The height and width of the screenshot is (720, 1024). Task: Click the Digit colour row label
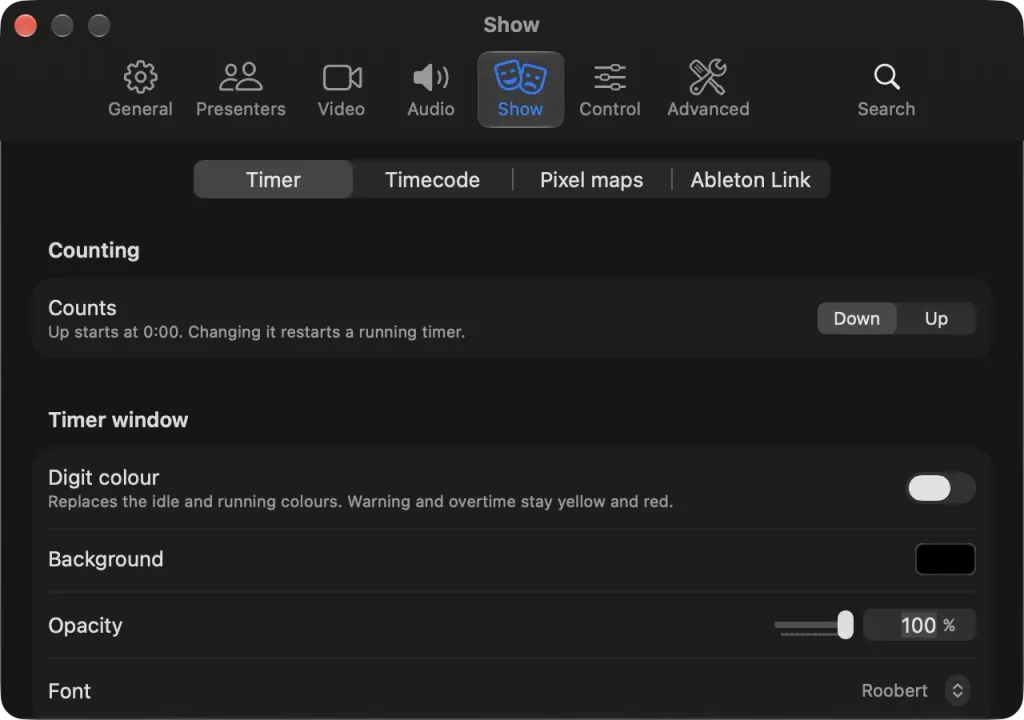[x=104, y=478]
